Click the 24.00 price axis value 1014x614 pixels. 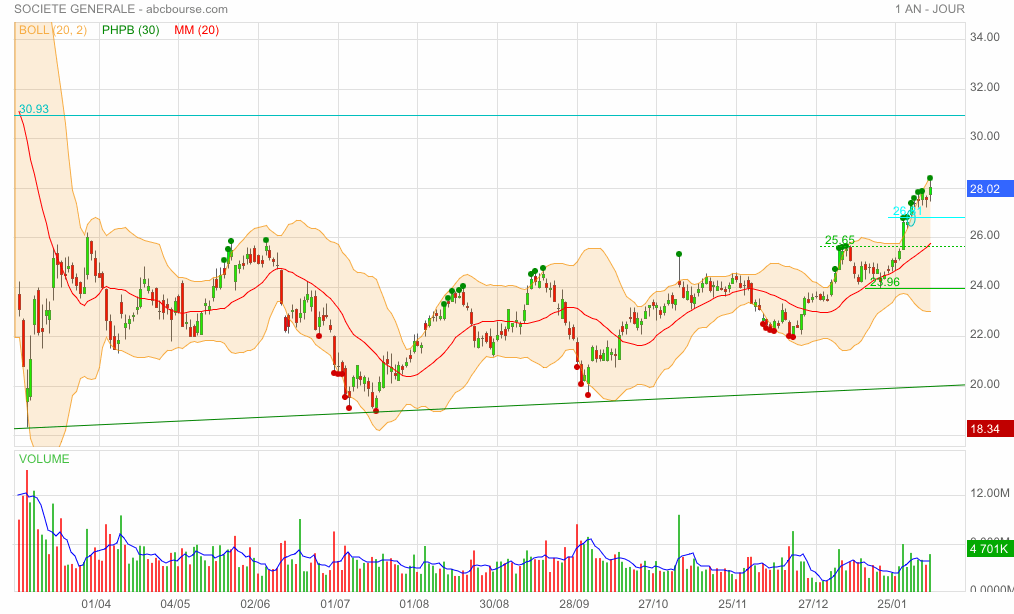pyautogui.click(x=985, y=285)
